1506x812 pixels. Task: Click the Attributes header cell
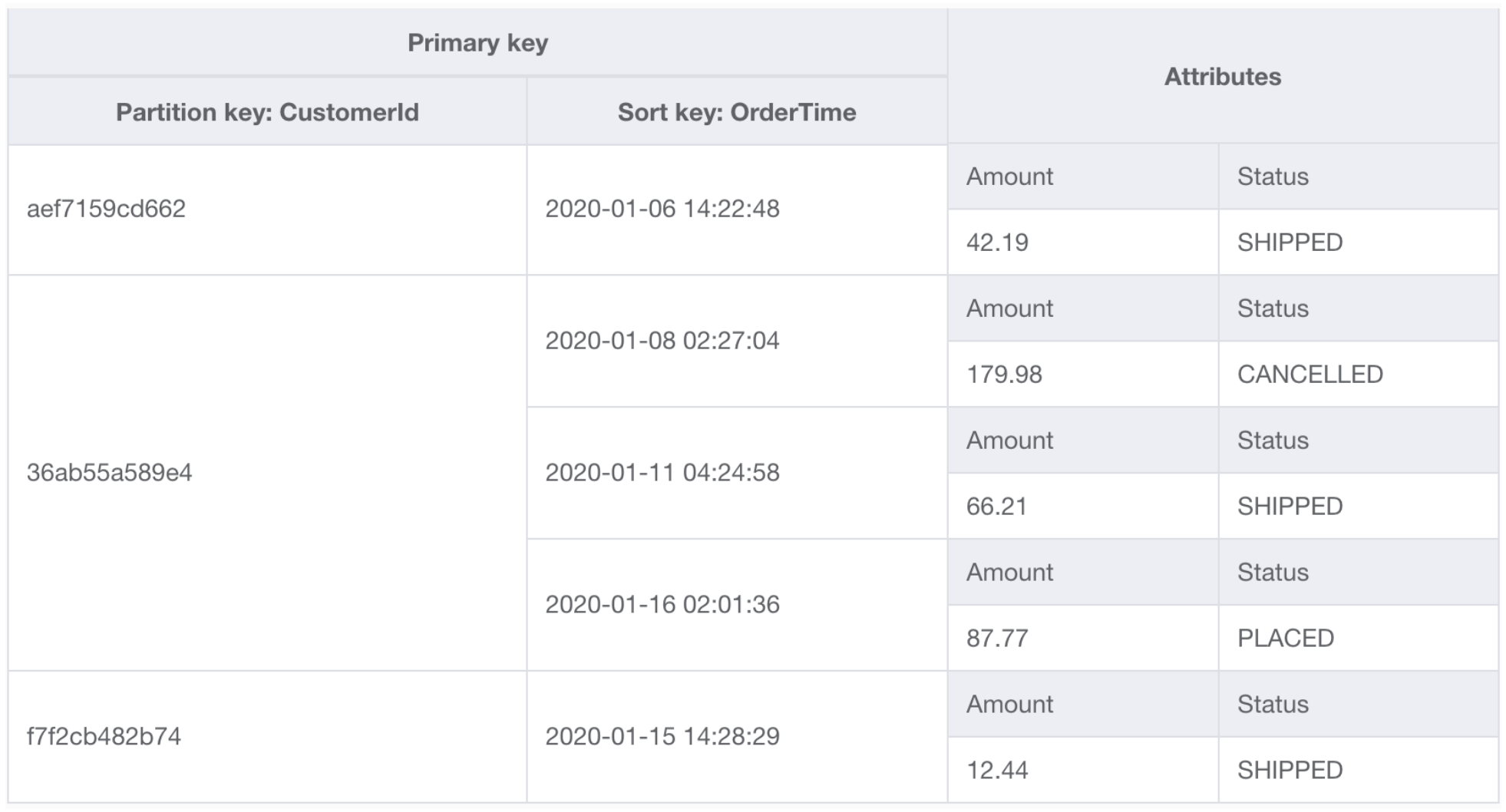pyautogui.click(x=1222, y=77)
